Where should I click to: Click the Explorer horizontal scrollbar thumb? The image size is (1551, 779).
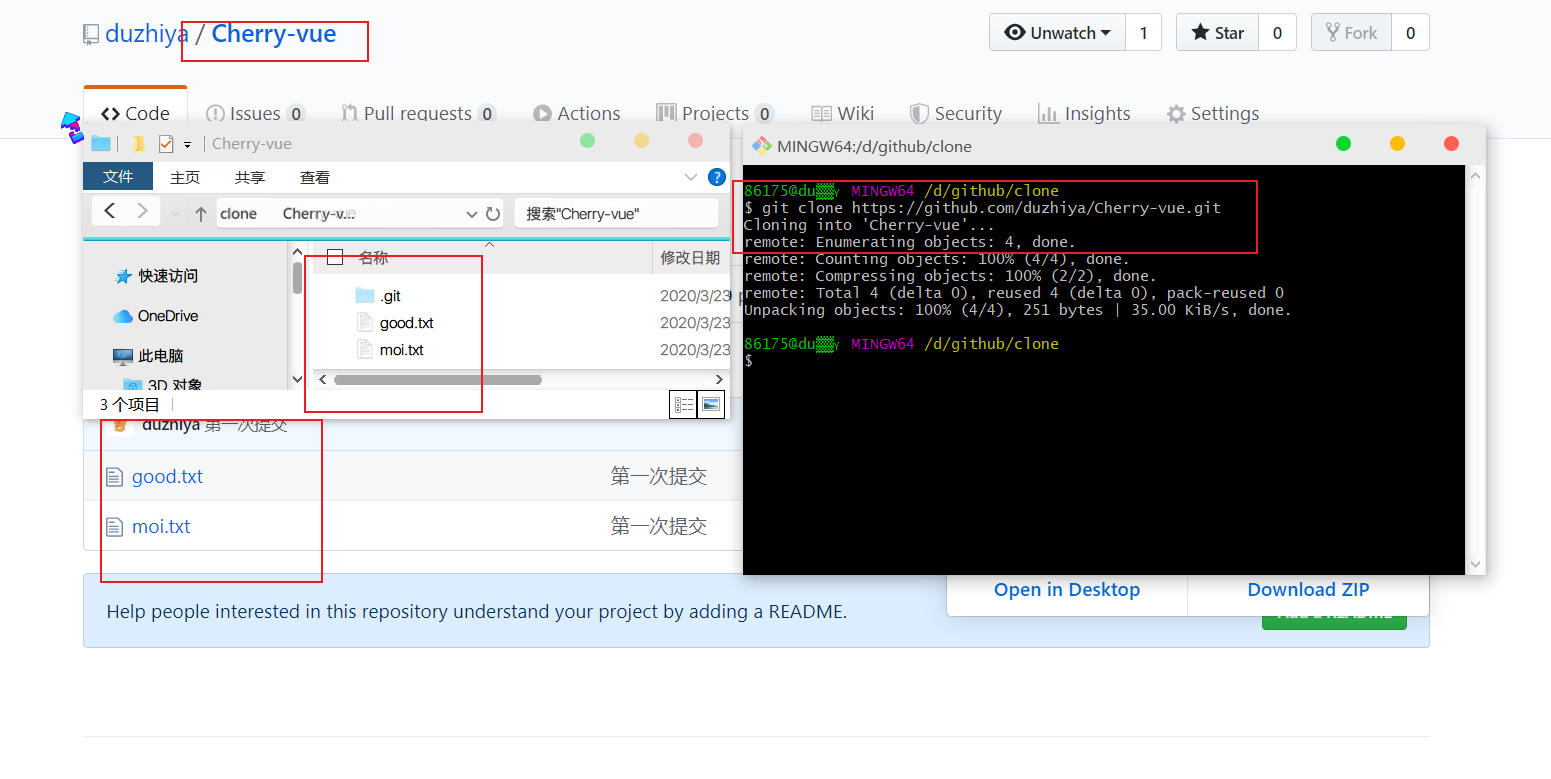click(437, 380)
